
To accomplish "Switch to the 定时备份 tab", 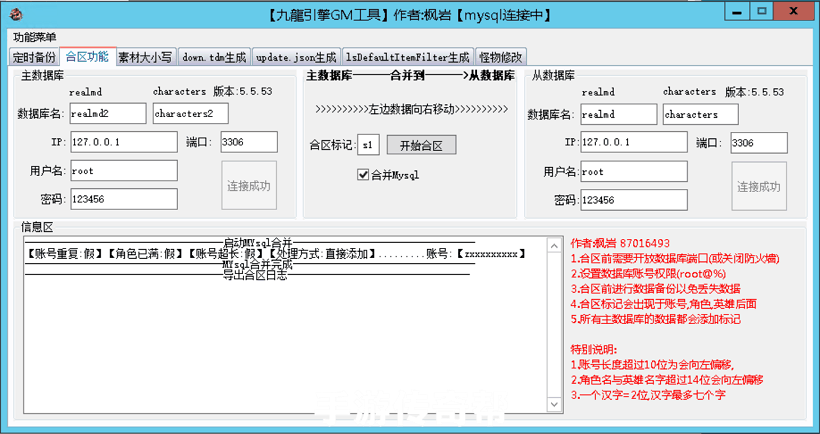I will click(x=34, y=56).
